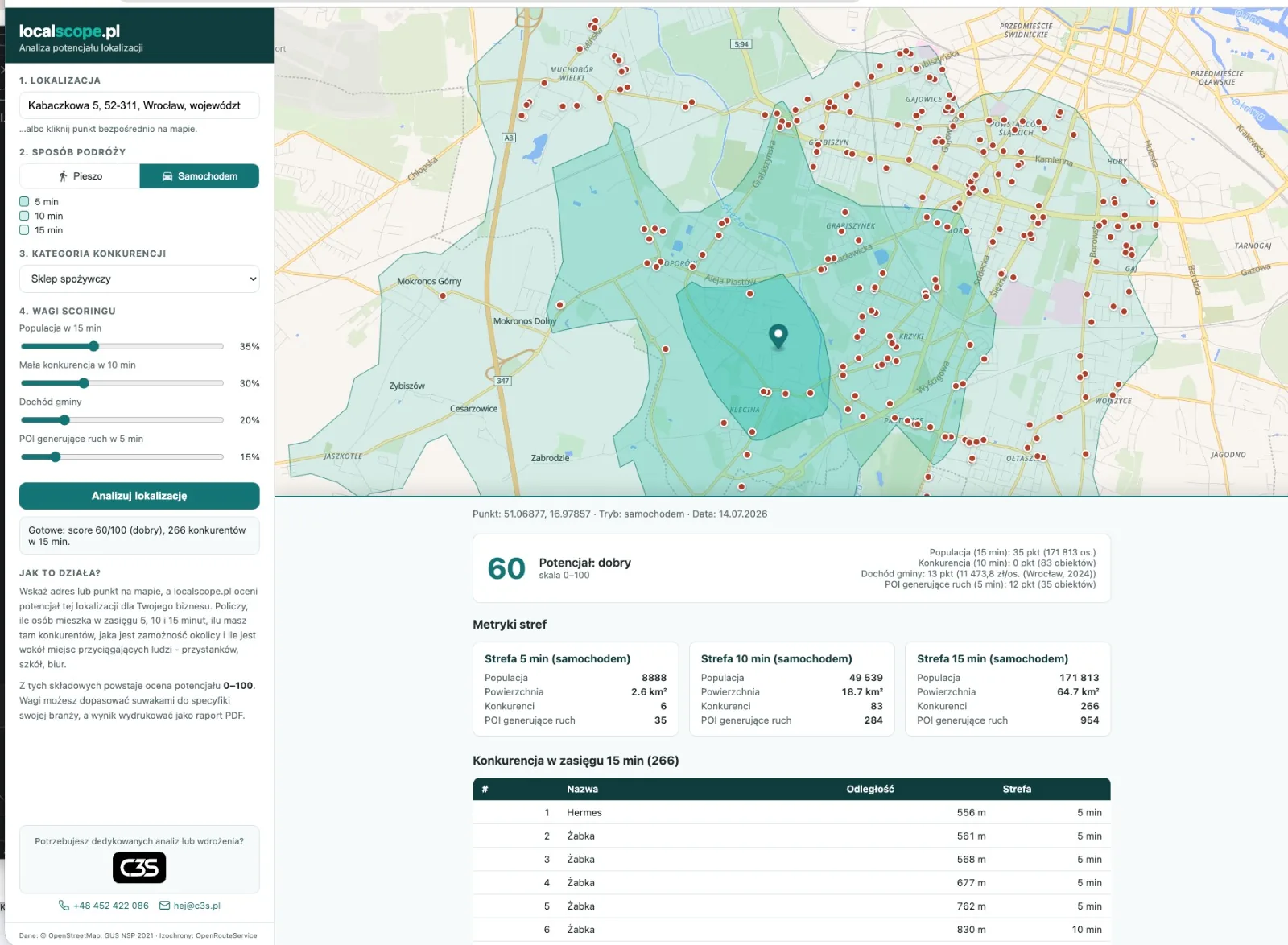Open the Sklep spożywczy category dropdown
This screenshot has height=945, width=1288.
coord(139,279)
